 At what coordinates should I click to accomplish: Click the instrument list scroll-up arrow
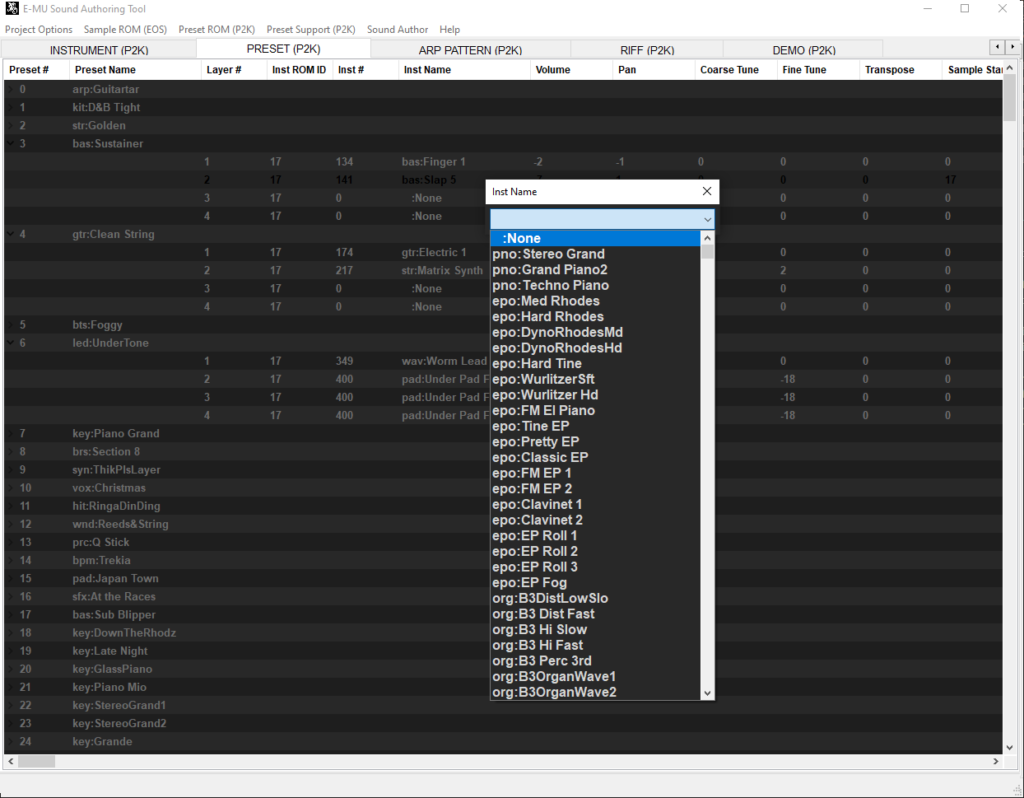click(x=707, y=238)
